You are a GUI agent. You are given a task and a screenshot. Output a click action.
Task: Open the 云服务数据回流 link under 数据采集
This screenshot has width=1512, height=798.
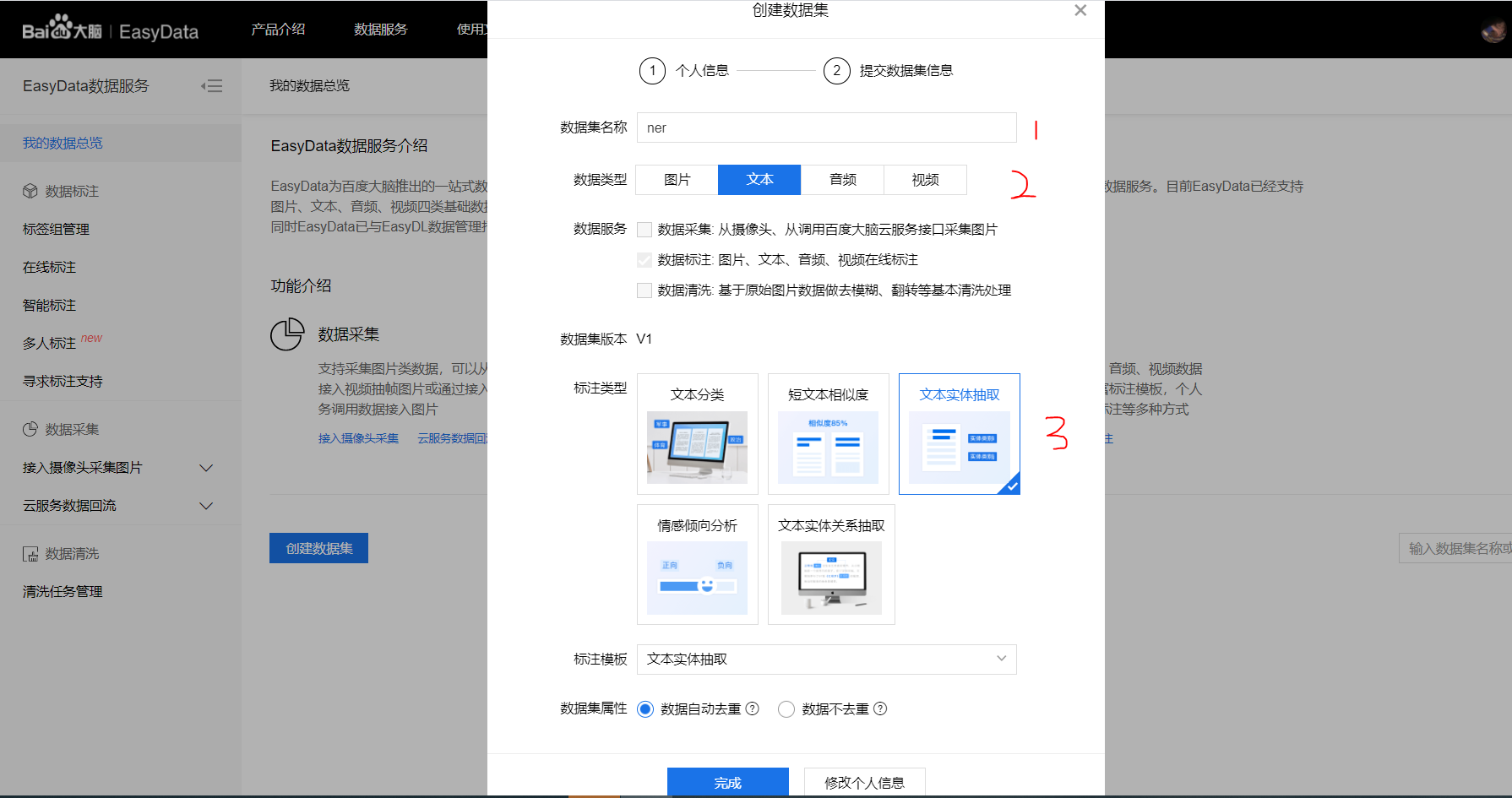(453, 438)
